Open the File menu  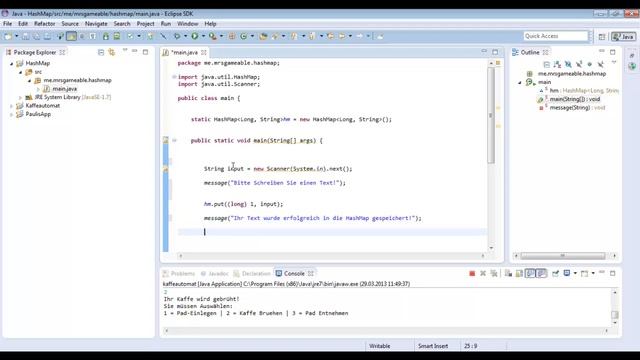(7, 24)
